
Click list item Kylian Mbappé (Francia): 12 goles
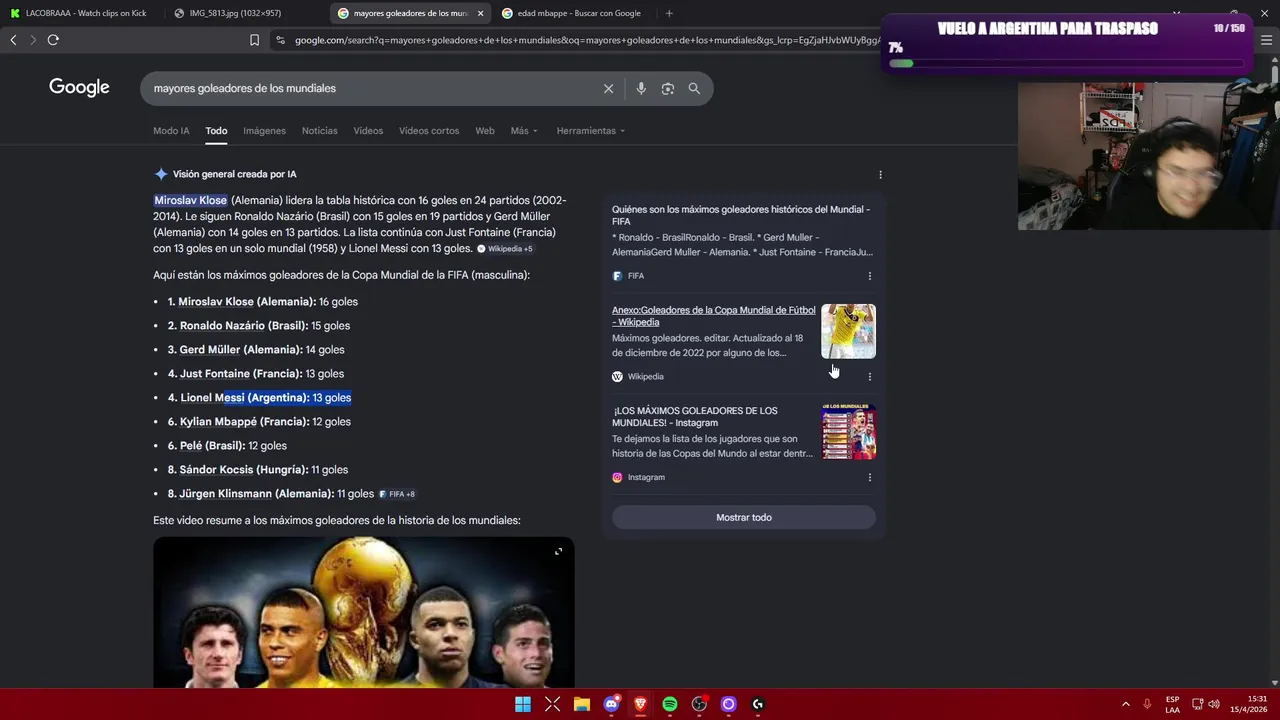(259, 422)
